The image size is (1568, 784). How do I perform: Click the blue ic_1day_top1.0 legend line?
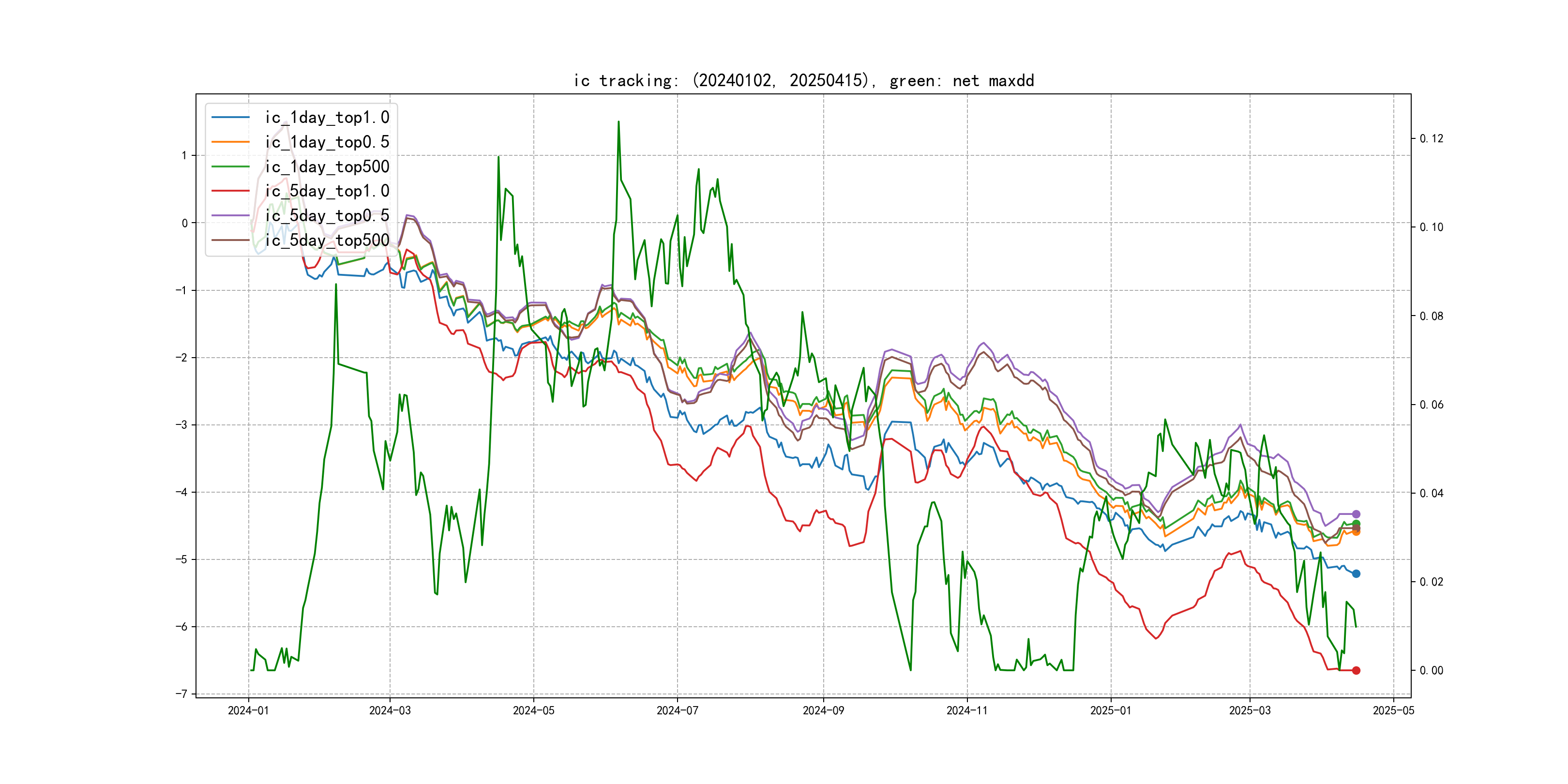[230, 118]
